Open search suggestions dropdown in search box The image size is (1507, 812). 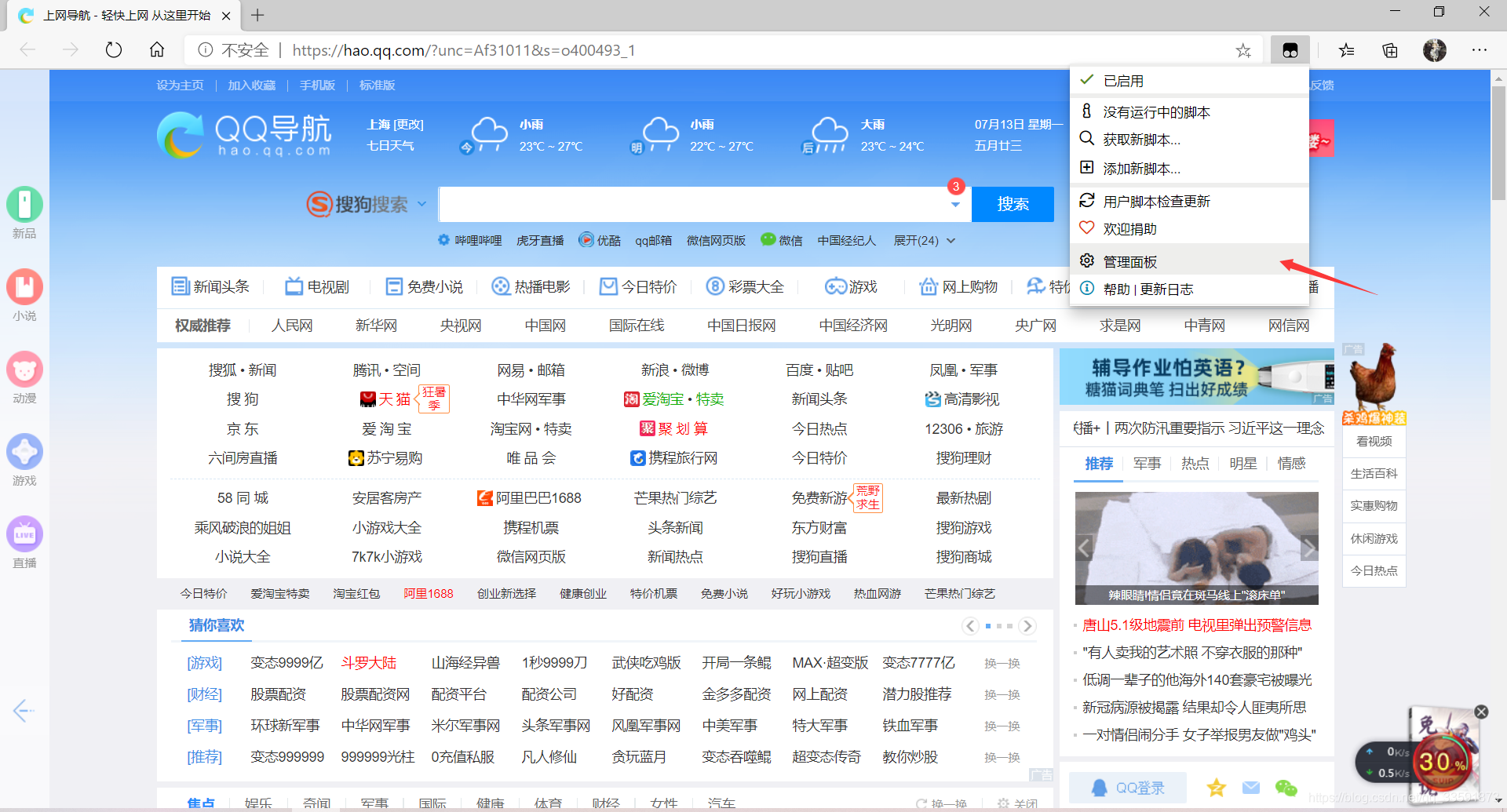[955, 205]
